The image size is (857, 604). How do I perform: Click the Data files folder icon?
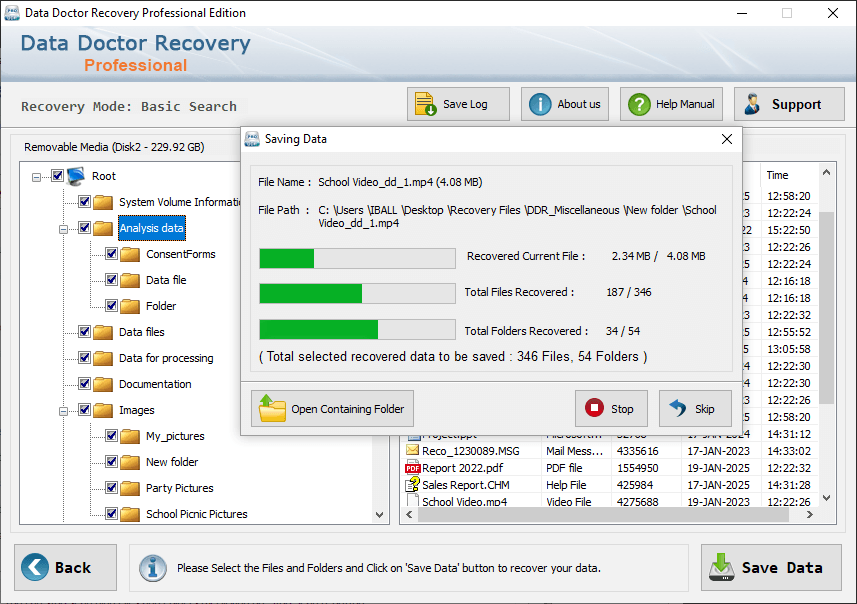[x=103, y=332]
